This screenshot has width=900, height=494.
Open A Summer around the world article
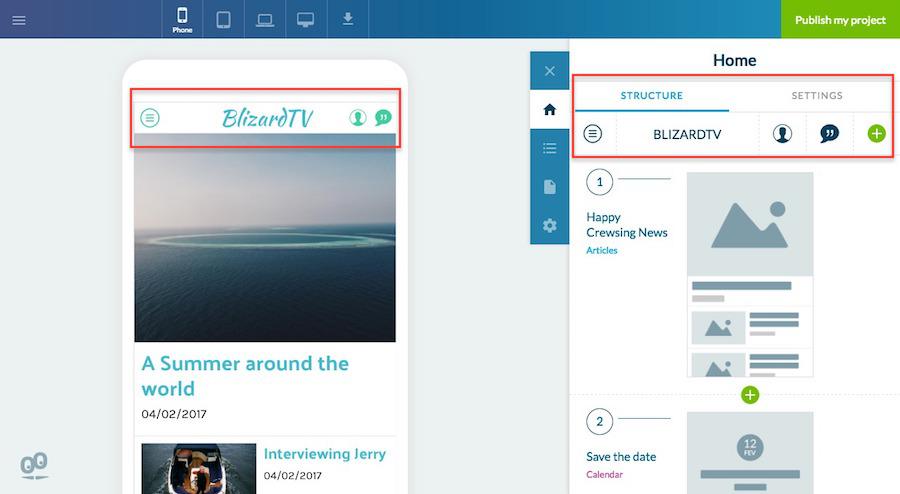(245, 375)
